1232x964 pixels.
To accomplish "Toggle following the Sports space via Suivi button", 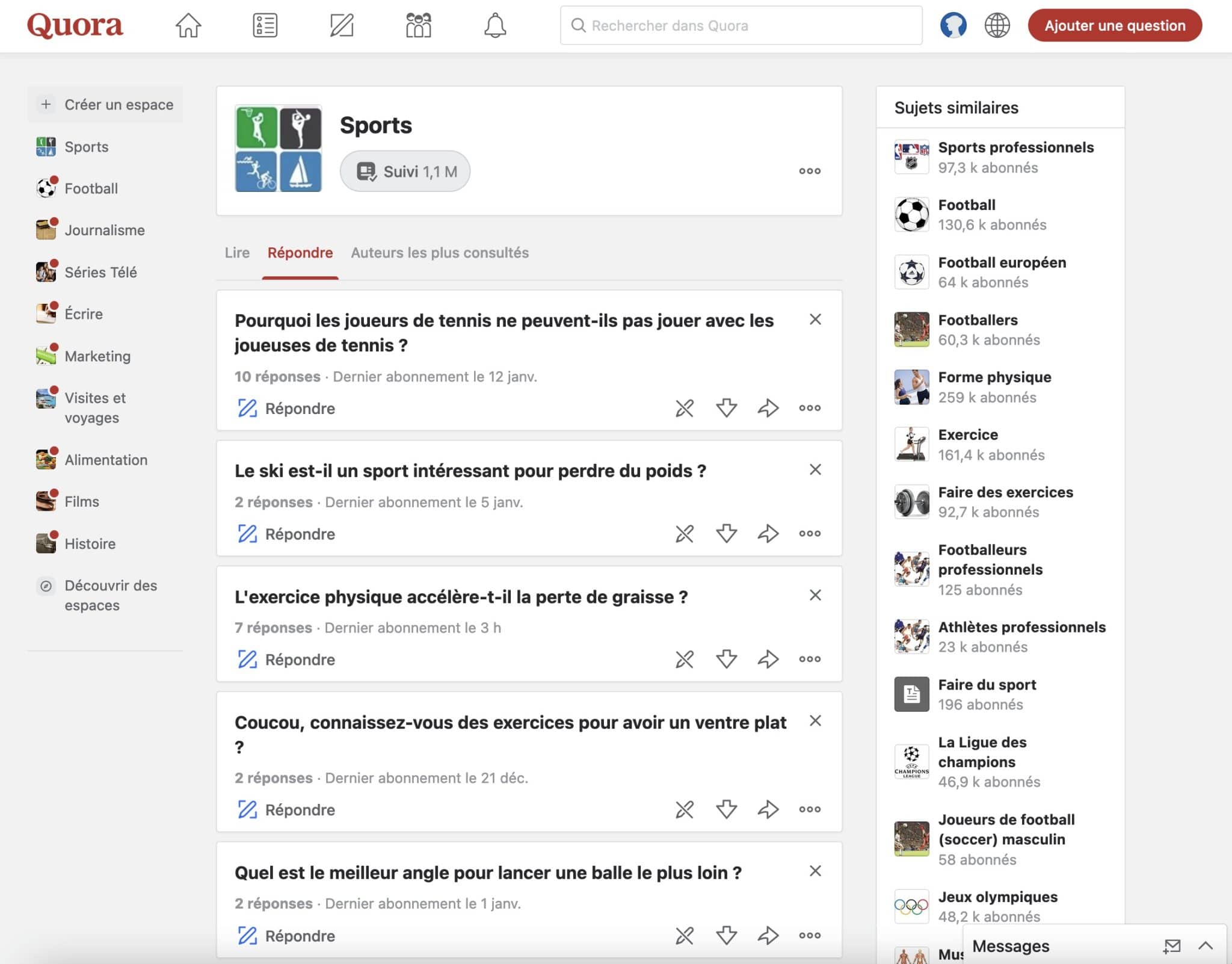I will (x=405, y=171).
